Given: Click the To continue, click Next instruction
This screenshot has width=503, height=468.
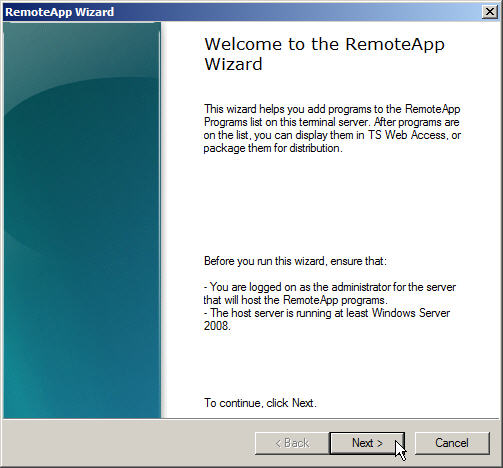Looking at the screenshot, I should (x=260, y=403).
